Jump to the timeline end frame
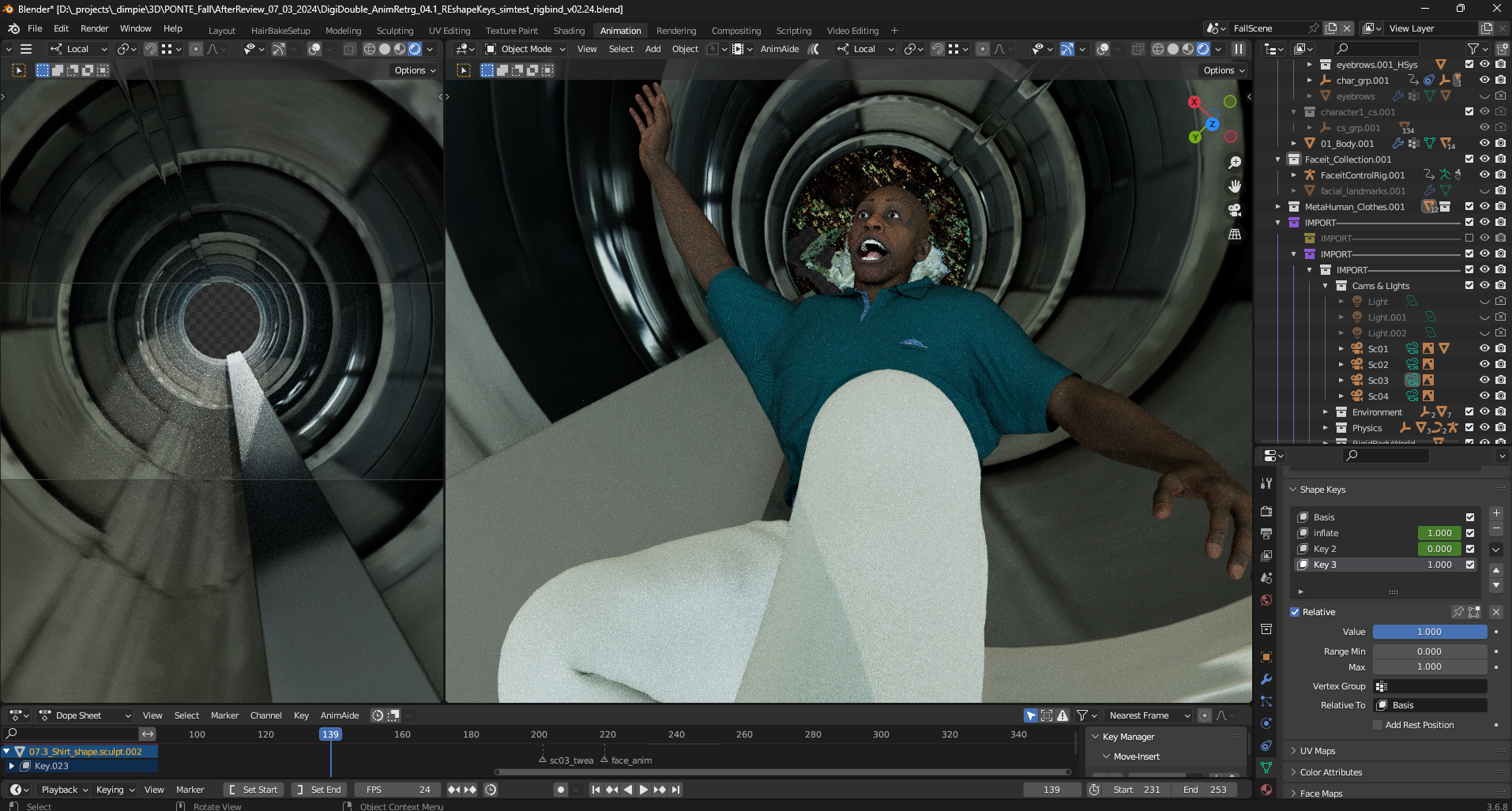Screen dimensions: 1512x811 point(675,790)
